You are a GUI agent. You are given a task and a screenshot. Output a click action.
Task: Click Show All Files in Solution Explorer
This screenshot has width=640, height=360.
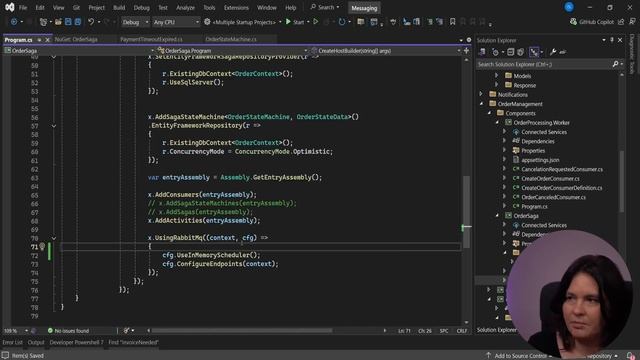(520, 52)
